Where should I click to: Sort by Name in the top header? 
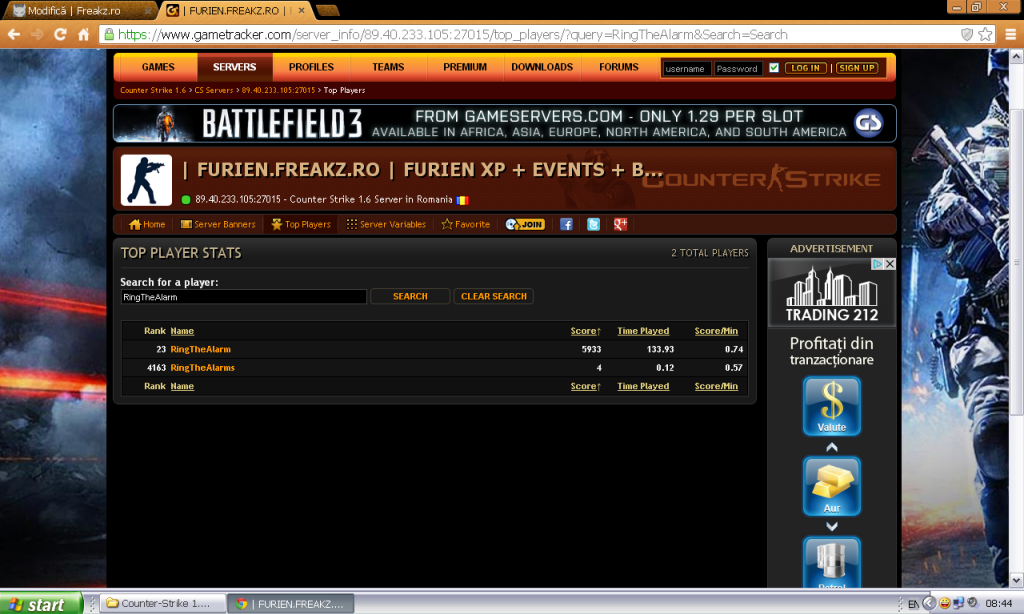pos(182,331)
